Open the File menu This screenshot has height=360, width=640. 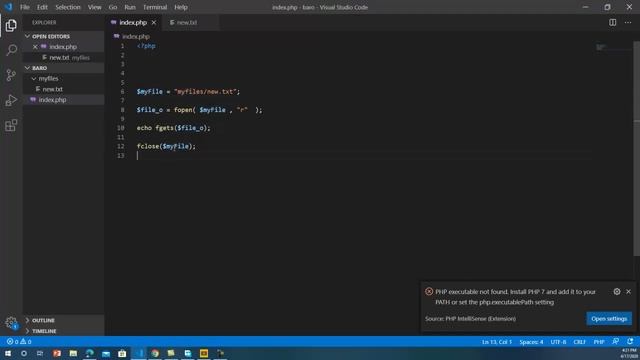point(24,7)
